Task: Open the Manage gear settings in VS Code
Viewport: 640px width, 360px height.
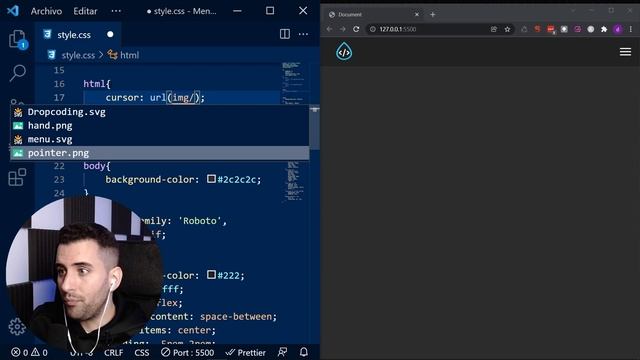Action: 17,327
